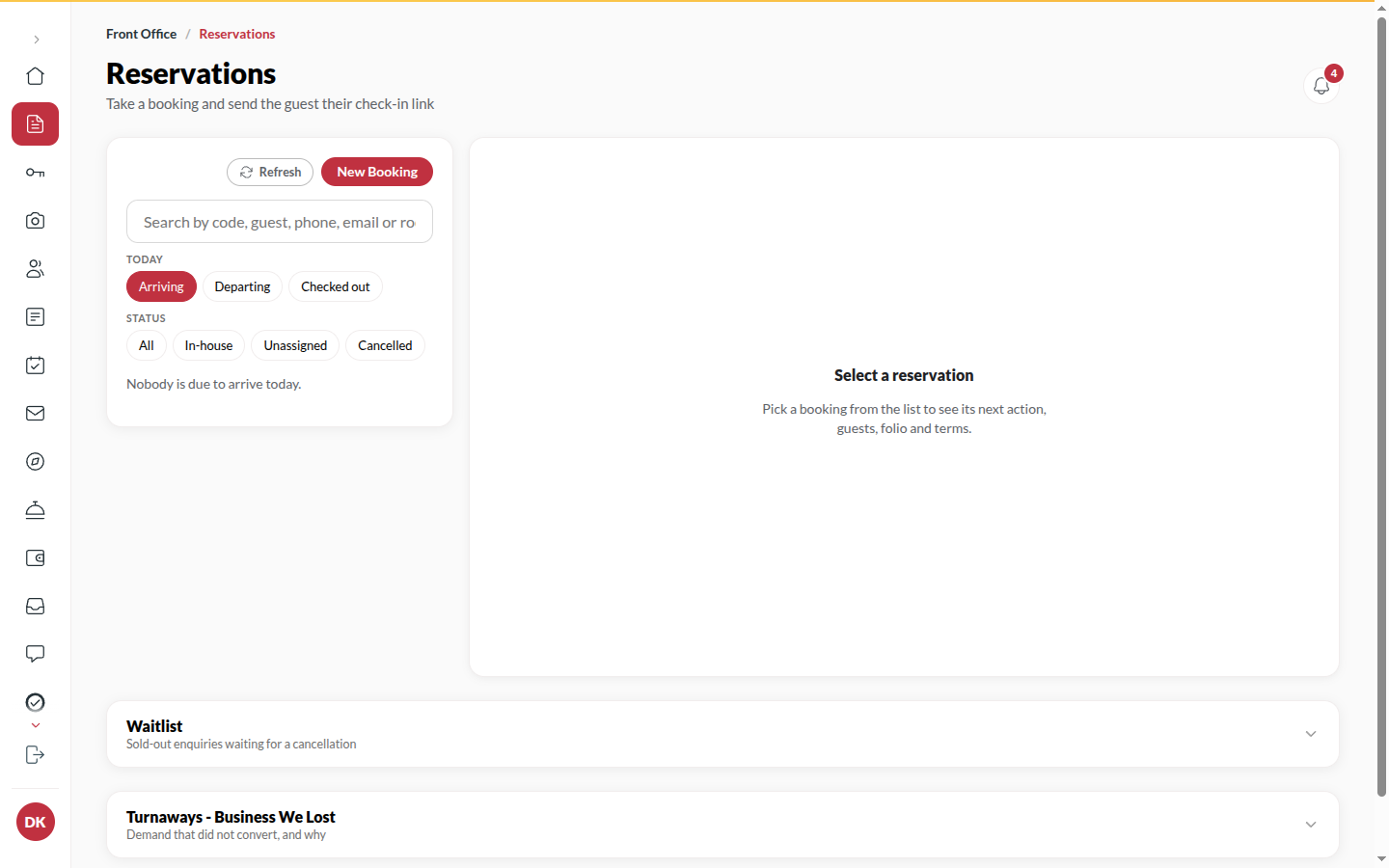Open the mail envelope icon in sidebar
1389x868 pixels.
[36, 414]
